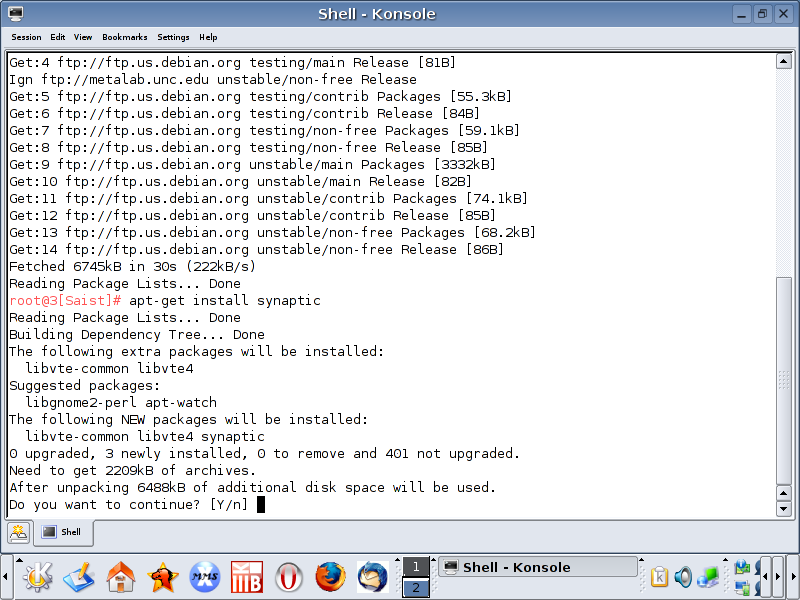Click the volume speaker tray icon
Viewport: 800px width, 600px height.
tap(684, 577)
